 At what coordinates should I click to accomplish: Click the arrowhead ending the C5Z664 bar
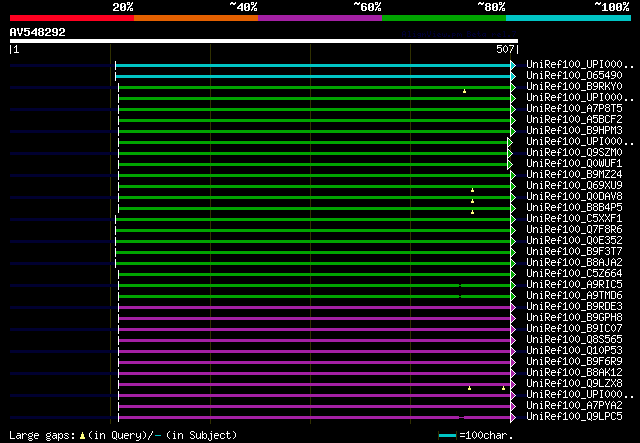(x=513, y=275)
